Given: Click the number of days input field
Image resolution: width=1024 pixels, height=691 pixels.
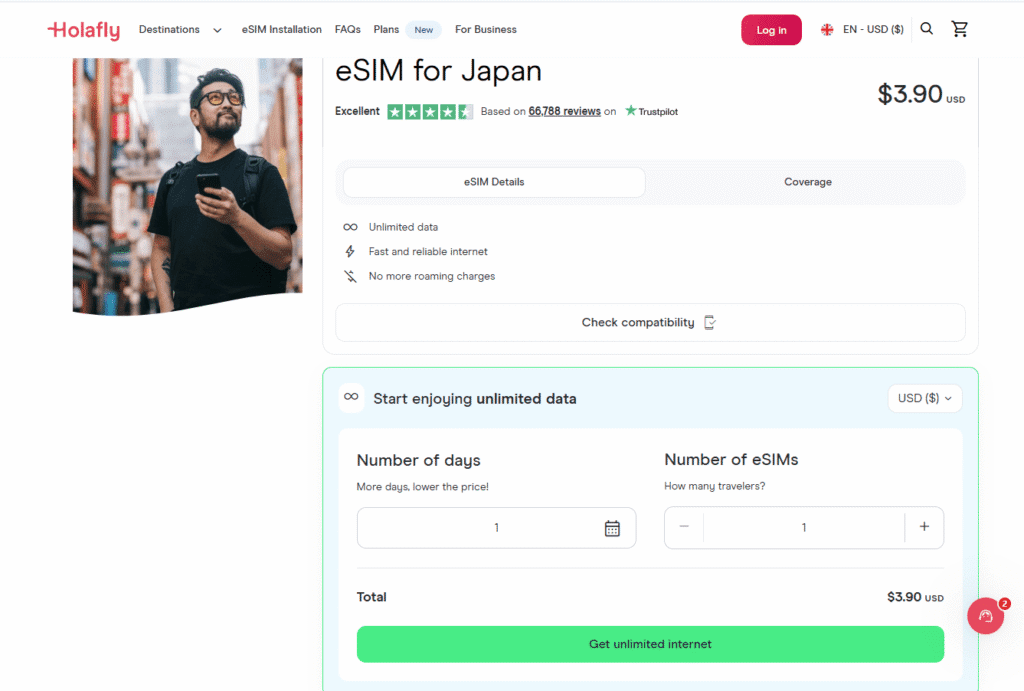Looking at the screenshot, I should [497, 527].
